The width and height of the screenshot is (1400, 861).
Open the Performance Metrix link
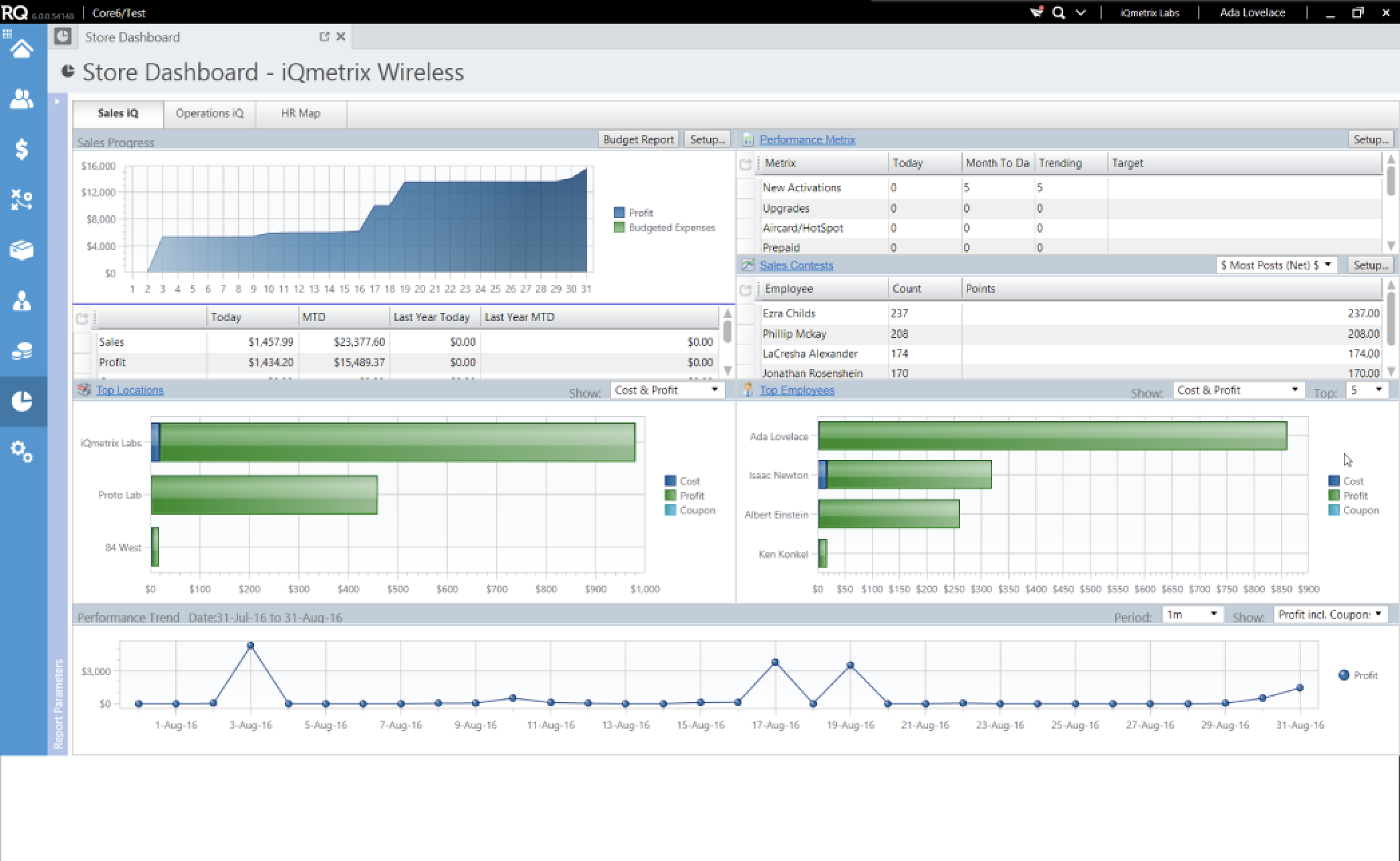click(x=807, y=140)
